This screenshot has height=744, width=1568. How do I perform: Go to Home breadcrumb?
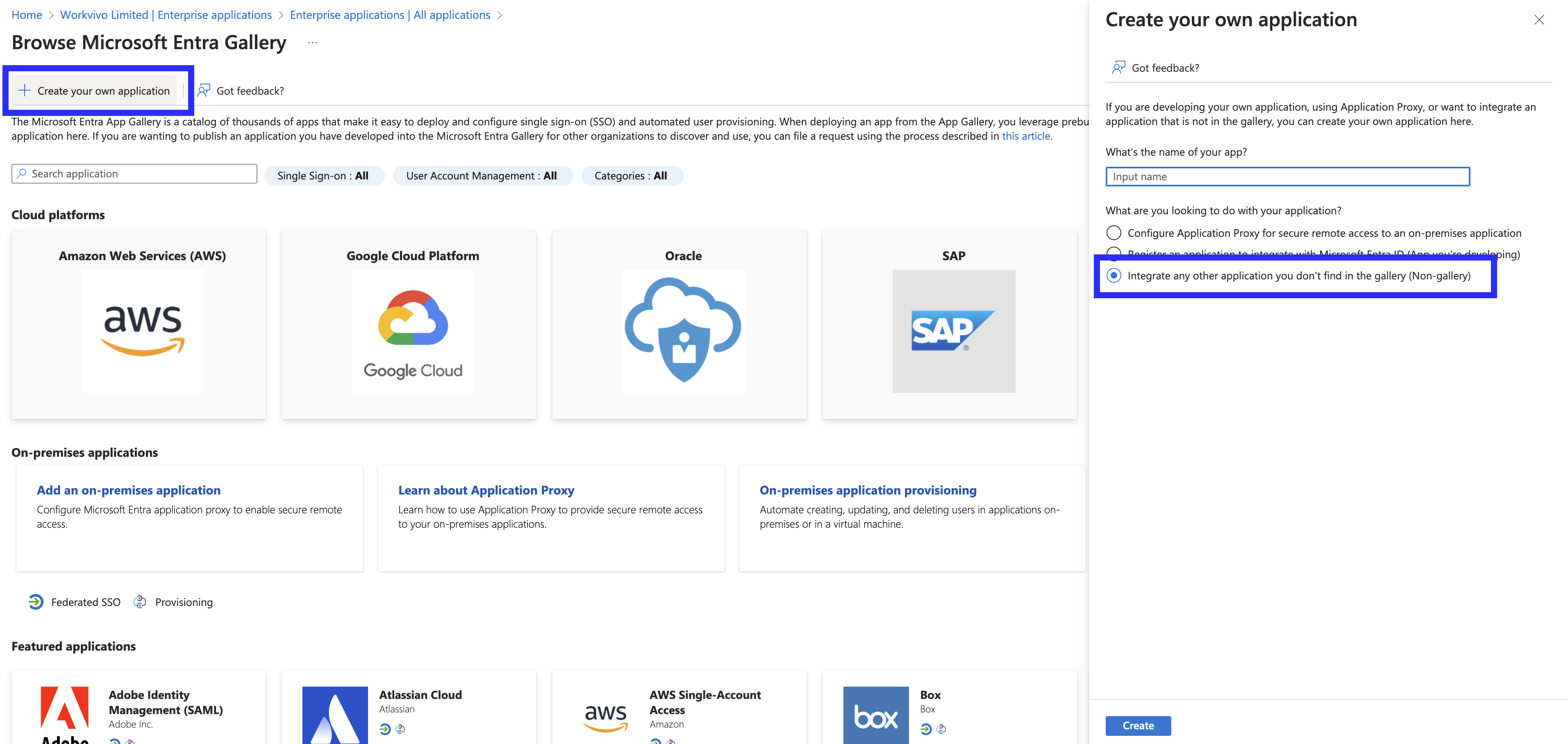pos(27,15)
